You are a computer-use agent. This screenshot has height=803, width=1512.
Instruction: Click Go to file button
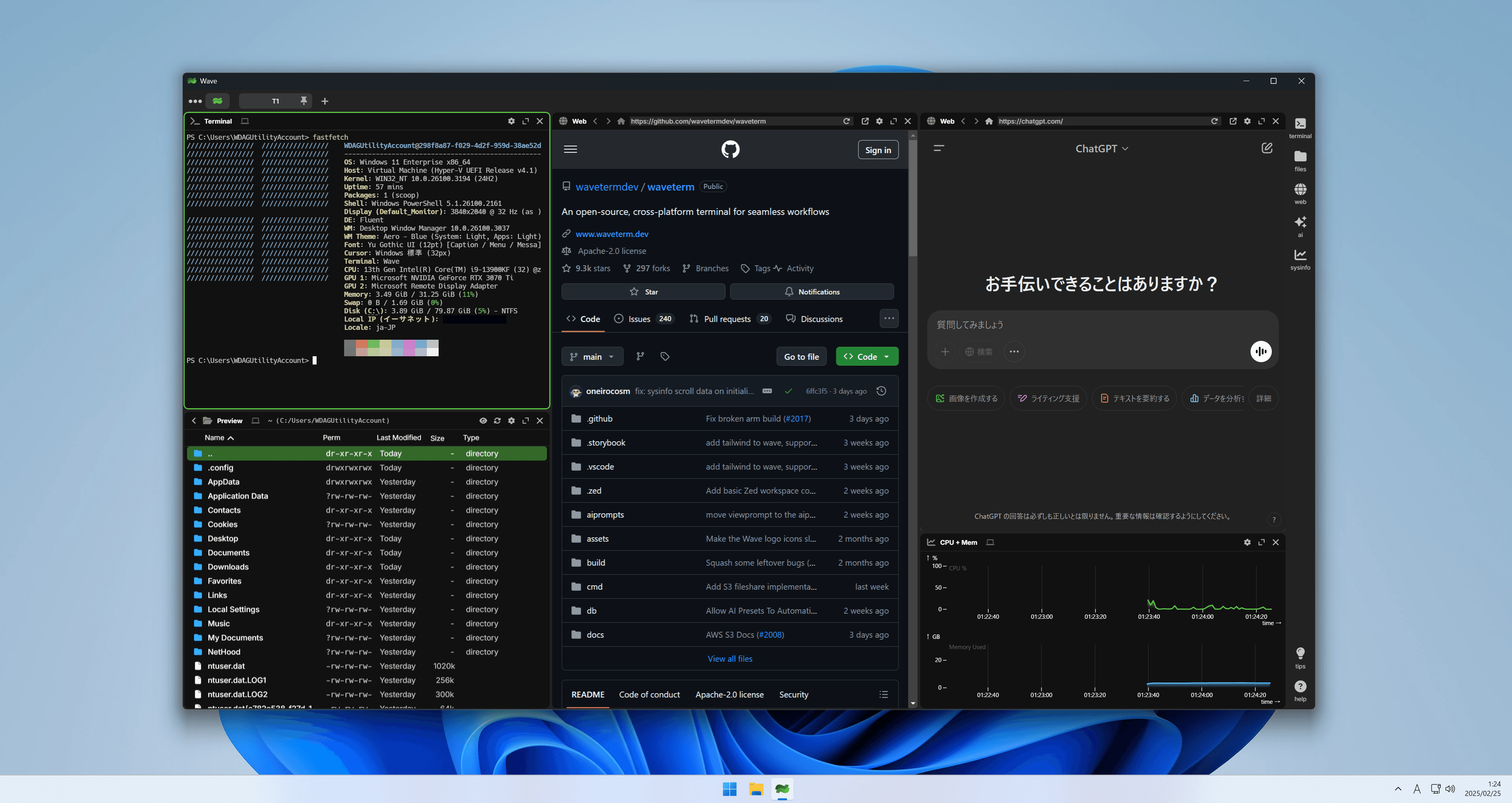(801, 356)
